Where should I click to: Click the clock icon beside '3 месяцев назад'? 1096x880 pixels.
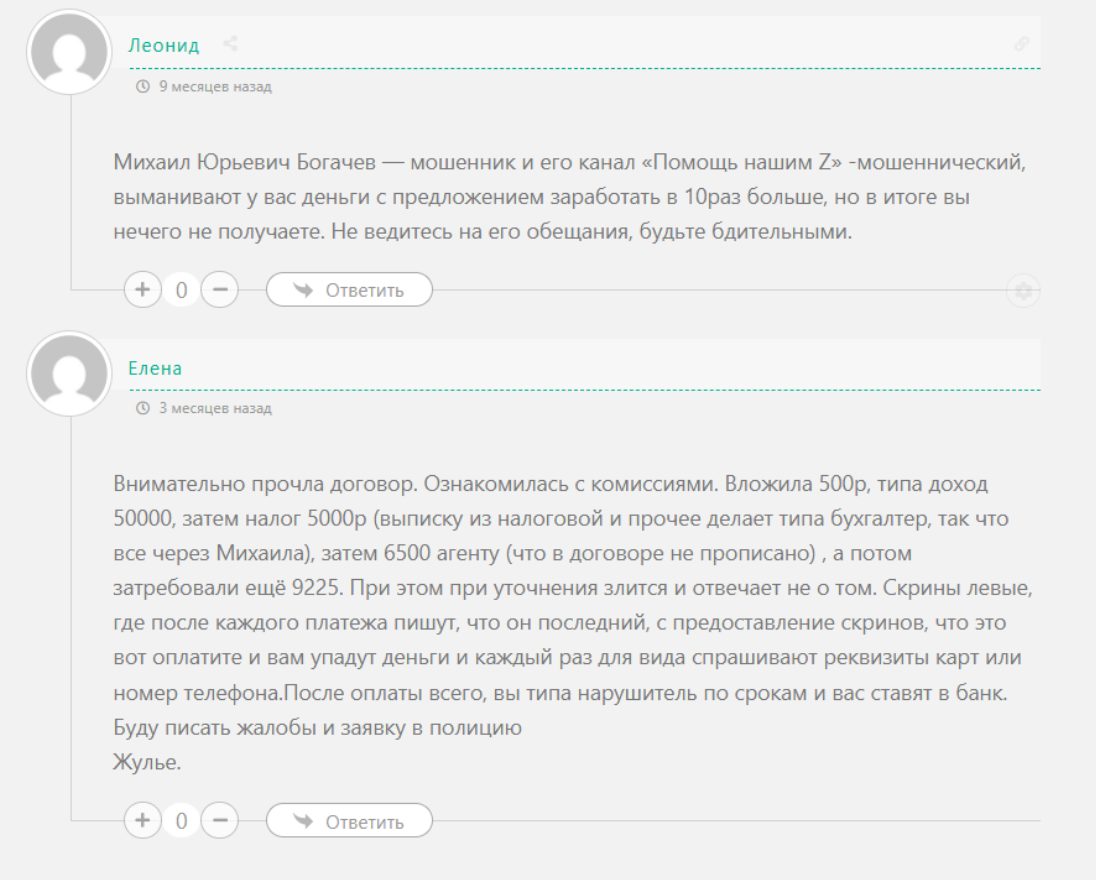coord(142,409)
